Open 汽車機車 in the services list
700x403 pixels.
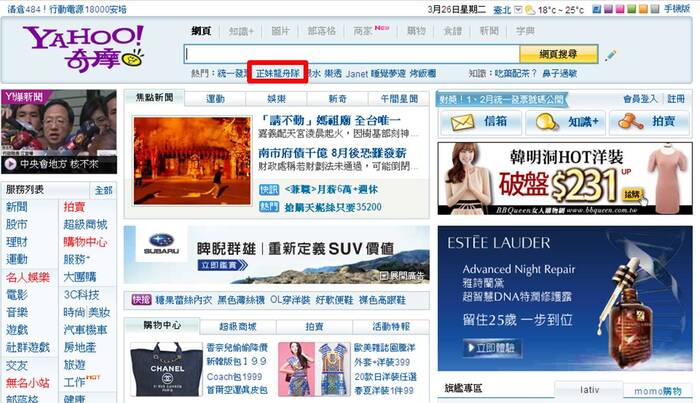(x=85, y=330)
